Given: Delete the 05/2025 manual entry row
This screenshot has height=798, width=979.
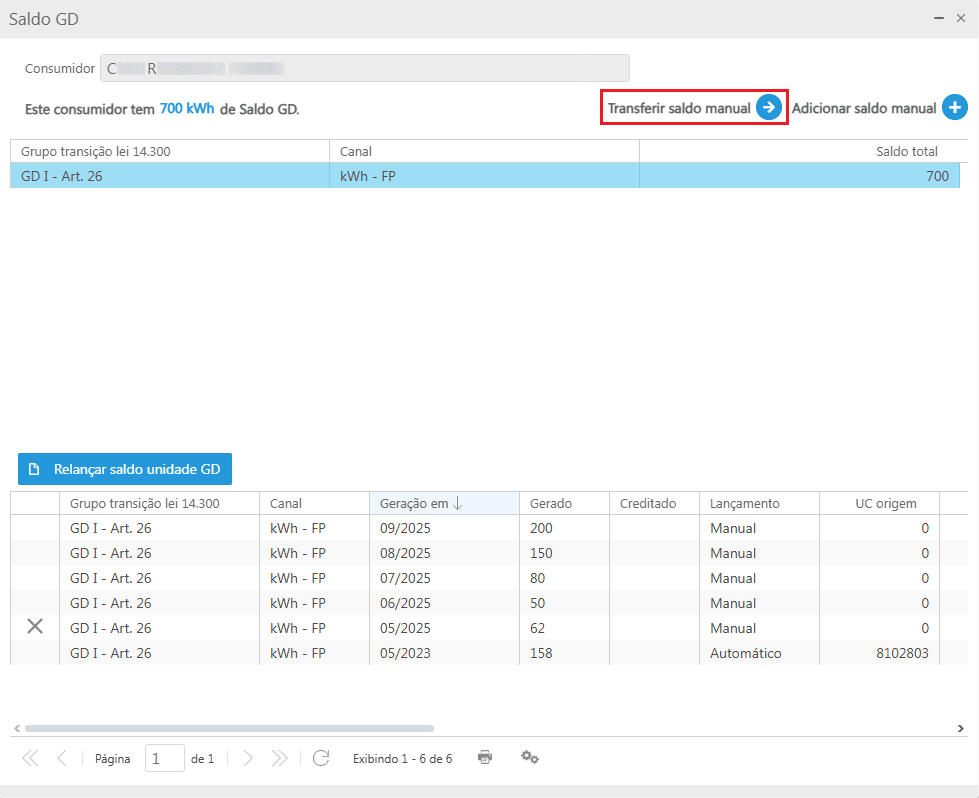Looking at the screenshot, I should pos(35,627).
